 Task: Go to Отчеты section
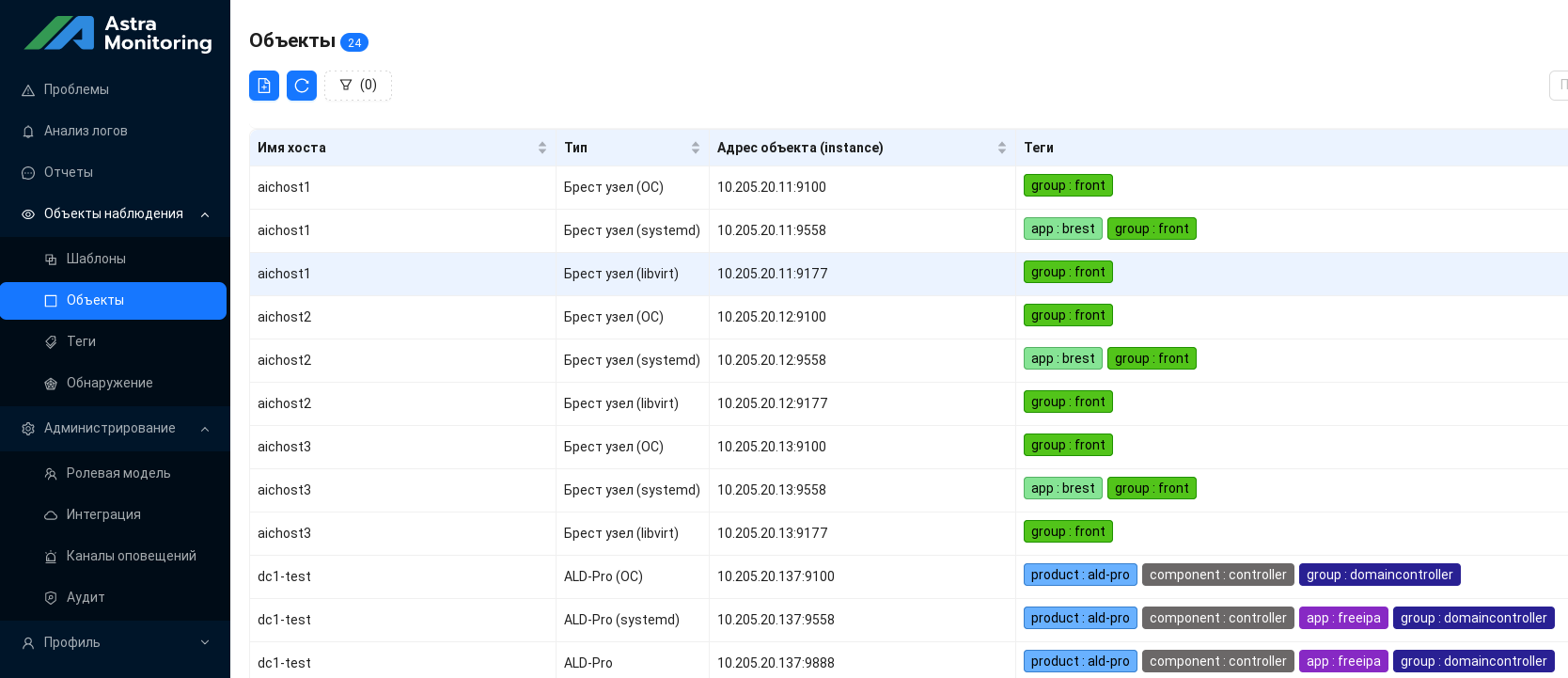pyautogui.click(x=69, y=172)
